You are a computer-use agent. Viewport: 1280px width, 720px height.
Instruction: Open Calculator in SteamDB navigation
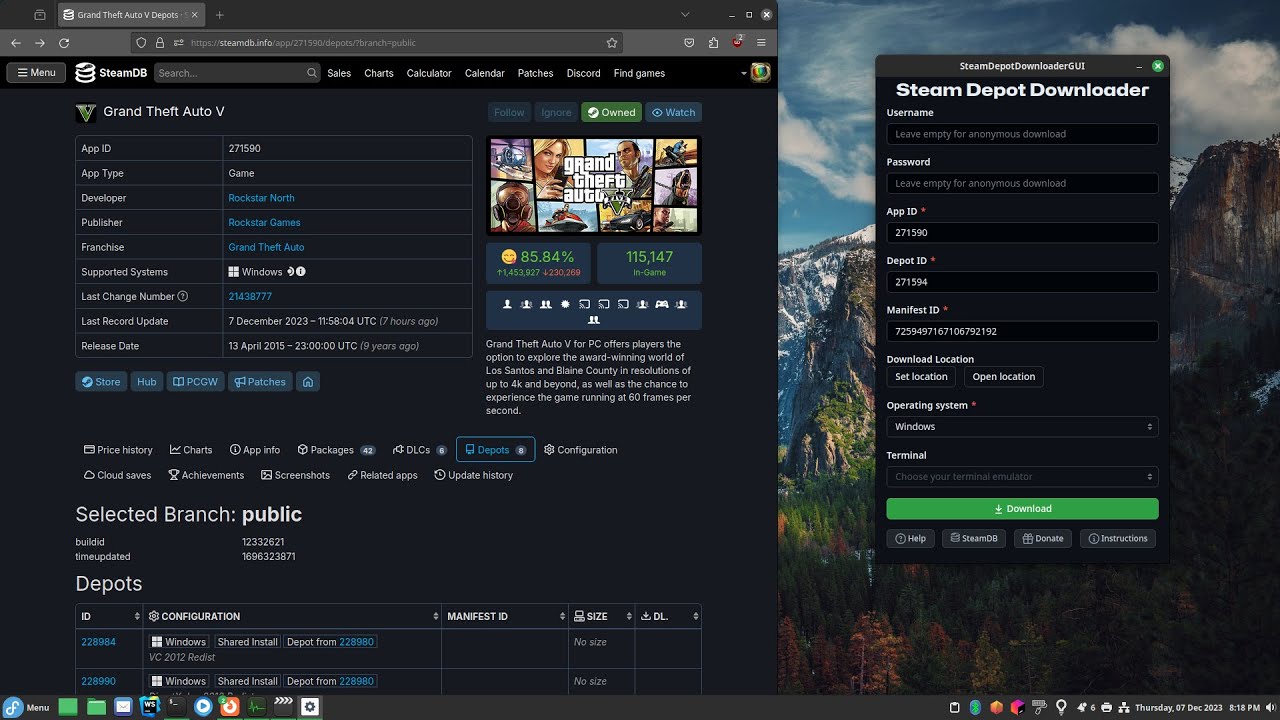429,73
